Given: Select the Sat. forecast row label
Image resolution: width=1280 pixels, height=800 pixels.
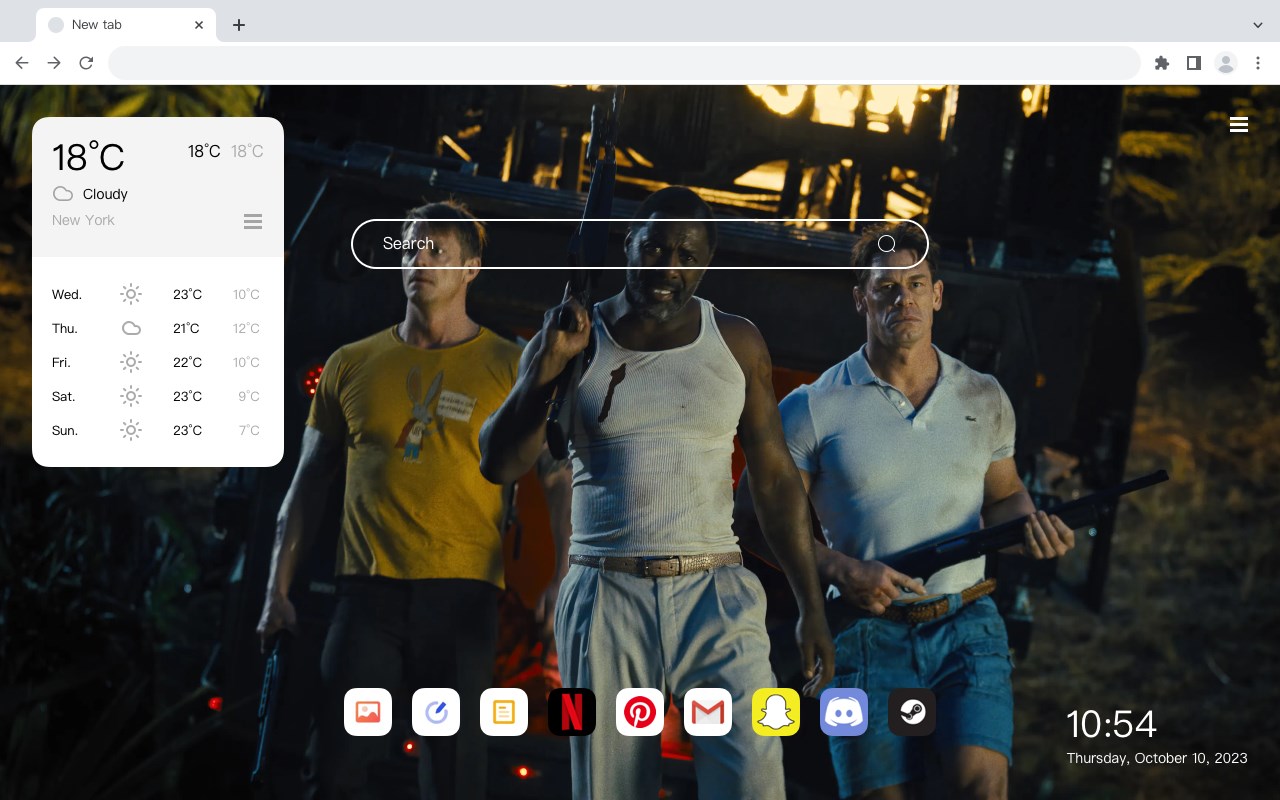Looking at the screenshot, I should pyautogui.click(x=64, y=396).
